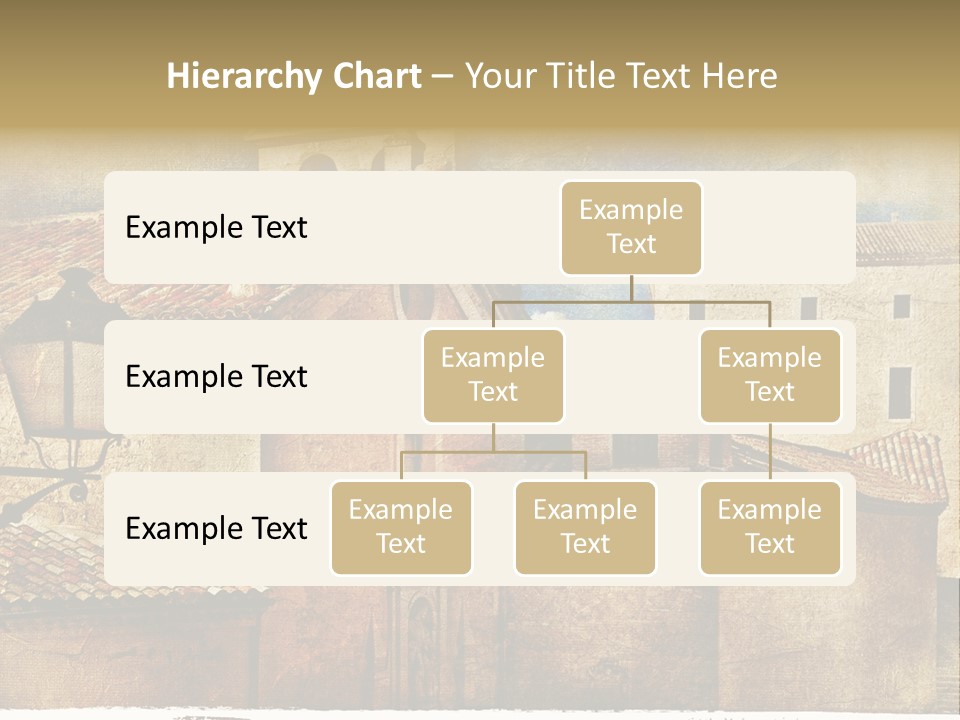Screen dimensions: 960x720
Task: Select the top-level hierarchy box
Action: pos(631,228)
